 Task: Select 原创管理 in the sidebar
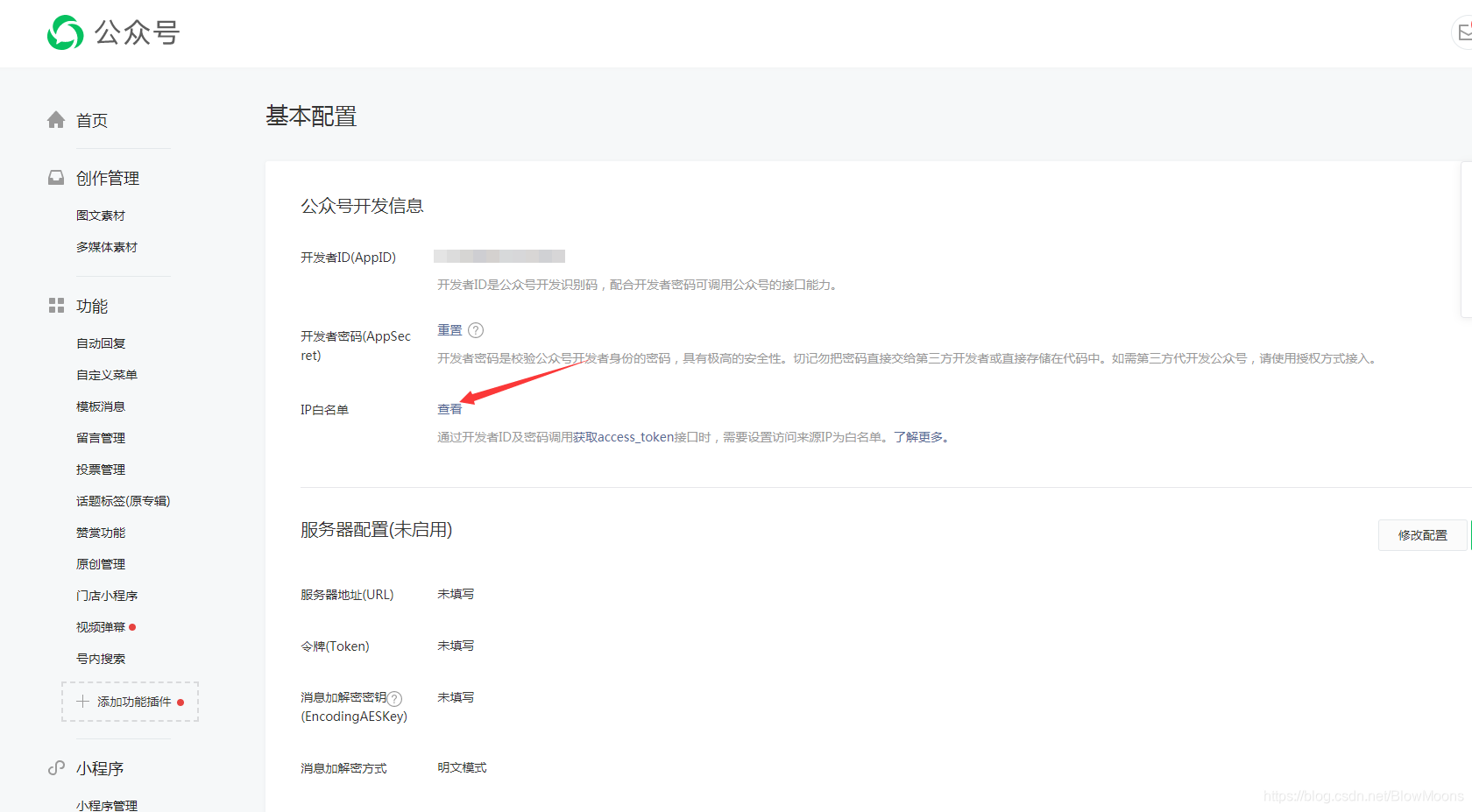tap(101, 564)
